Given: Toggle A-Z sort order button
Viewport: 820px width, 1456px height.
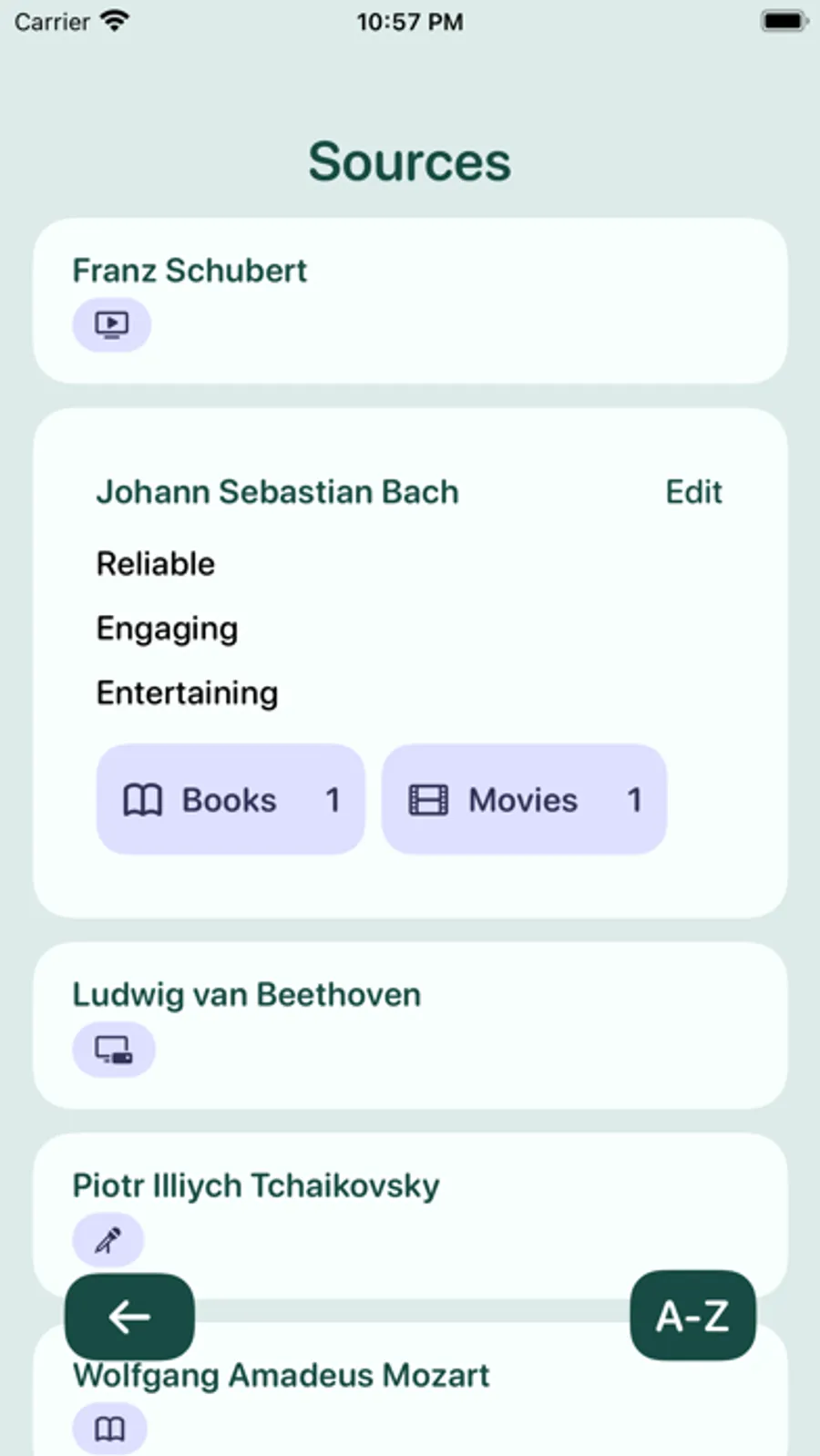Looking at the screenshot, I should pyautogui.click(x=692, y=1316).
